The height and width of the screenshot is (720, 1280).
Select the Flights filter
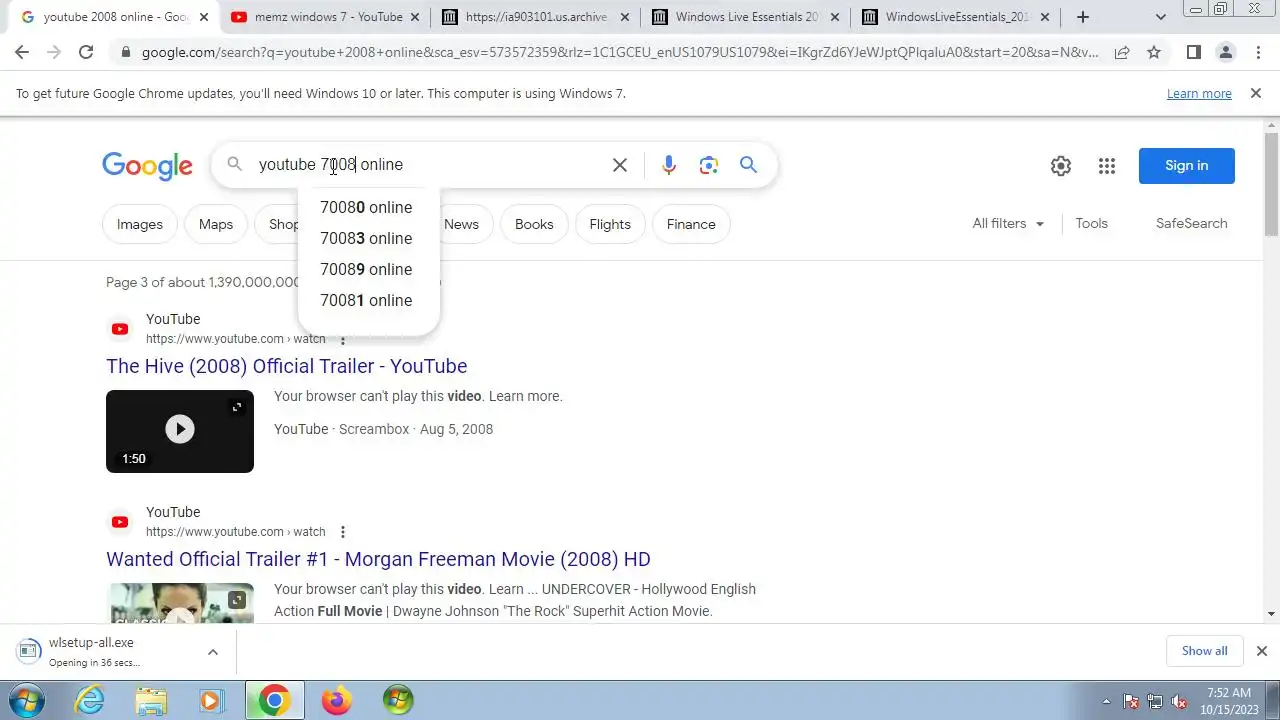point(610,224)
